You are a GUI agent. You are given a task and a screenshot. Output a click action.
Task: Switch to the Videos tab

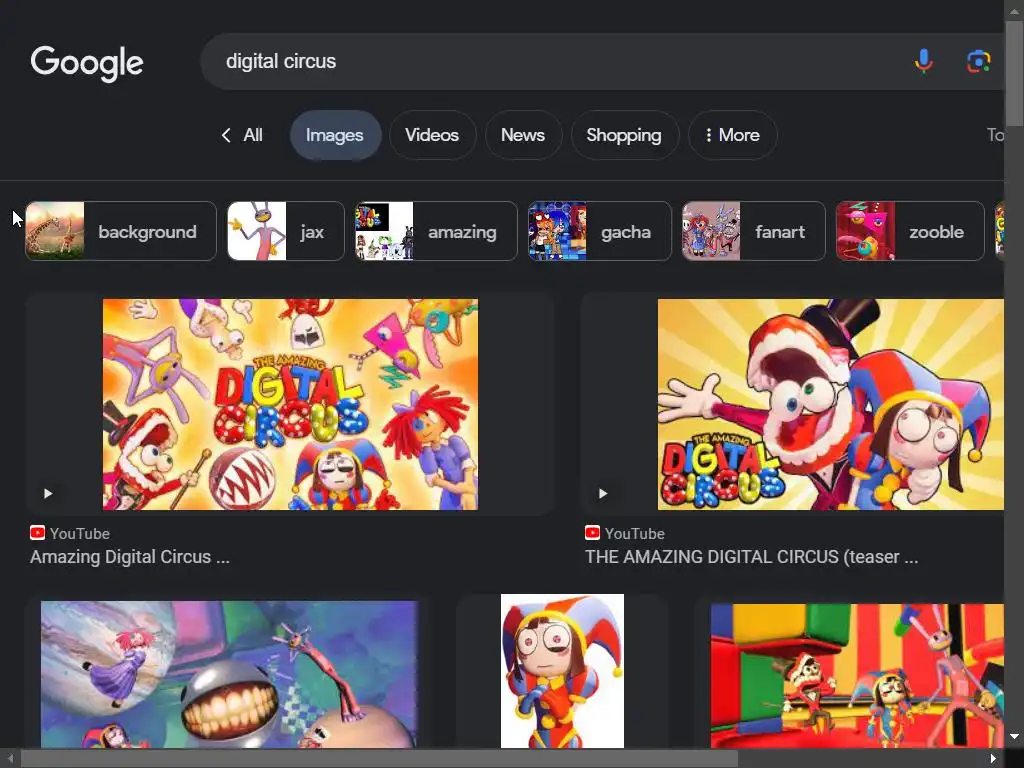click(x=432, y=135)
